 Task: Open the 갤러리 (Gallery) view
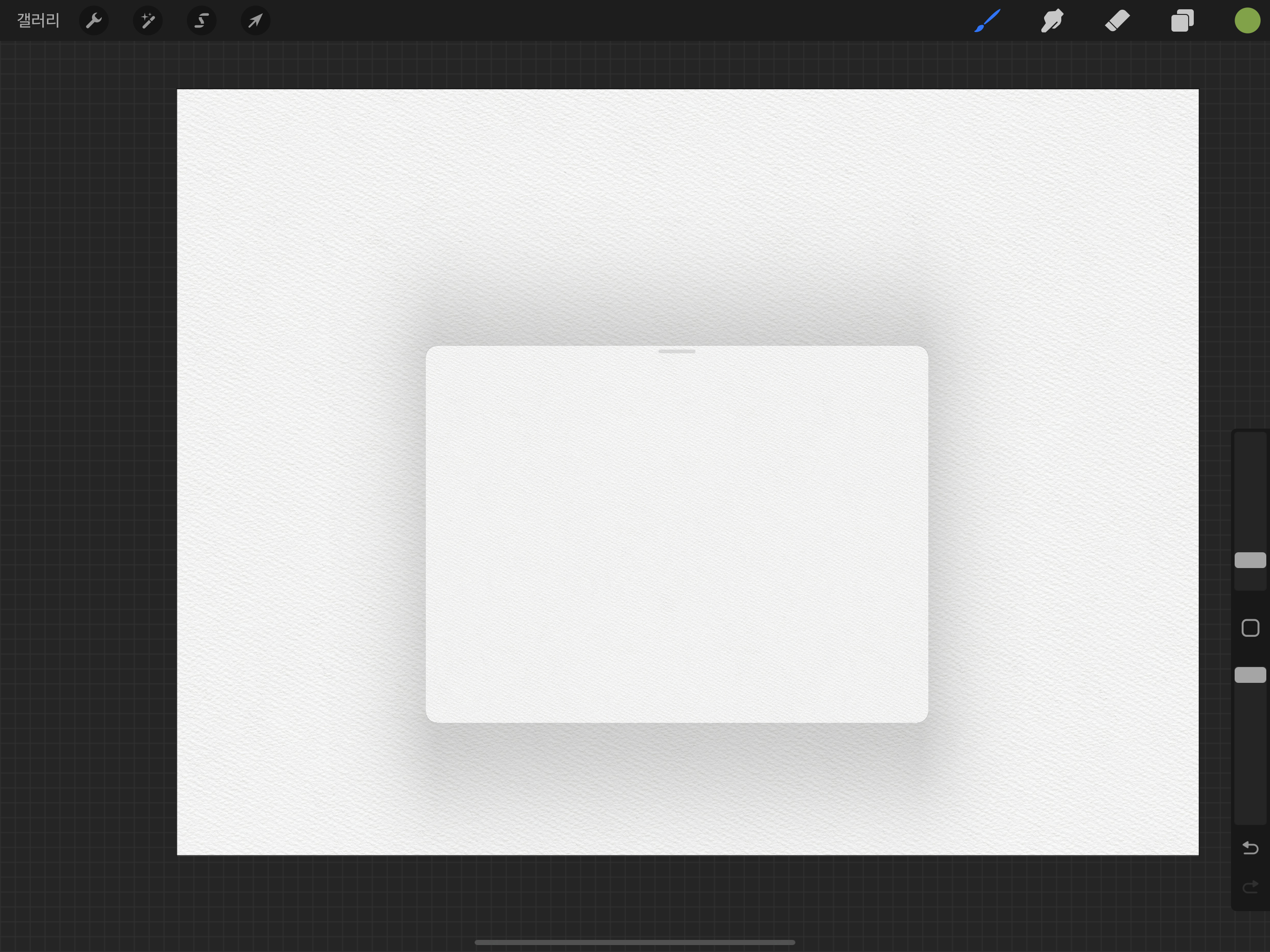[x=38, y=20]
